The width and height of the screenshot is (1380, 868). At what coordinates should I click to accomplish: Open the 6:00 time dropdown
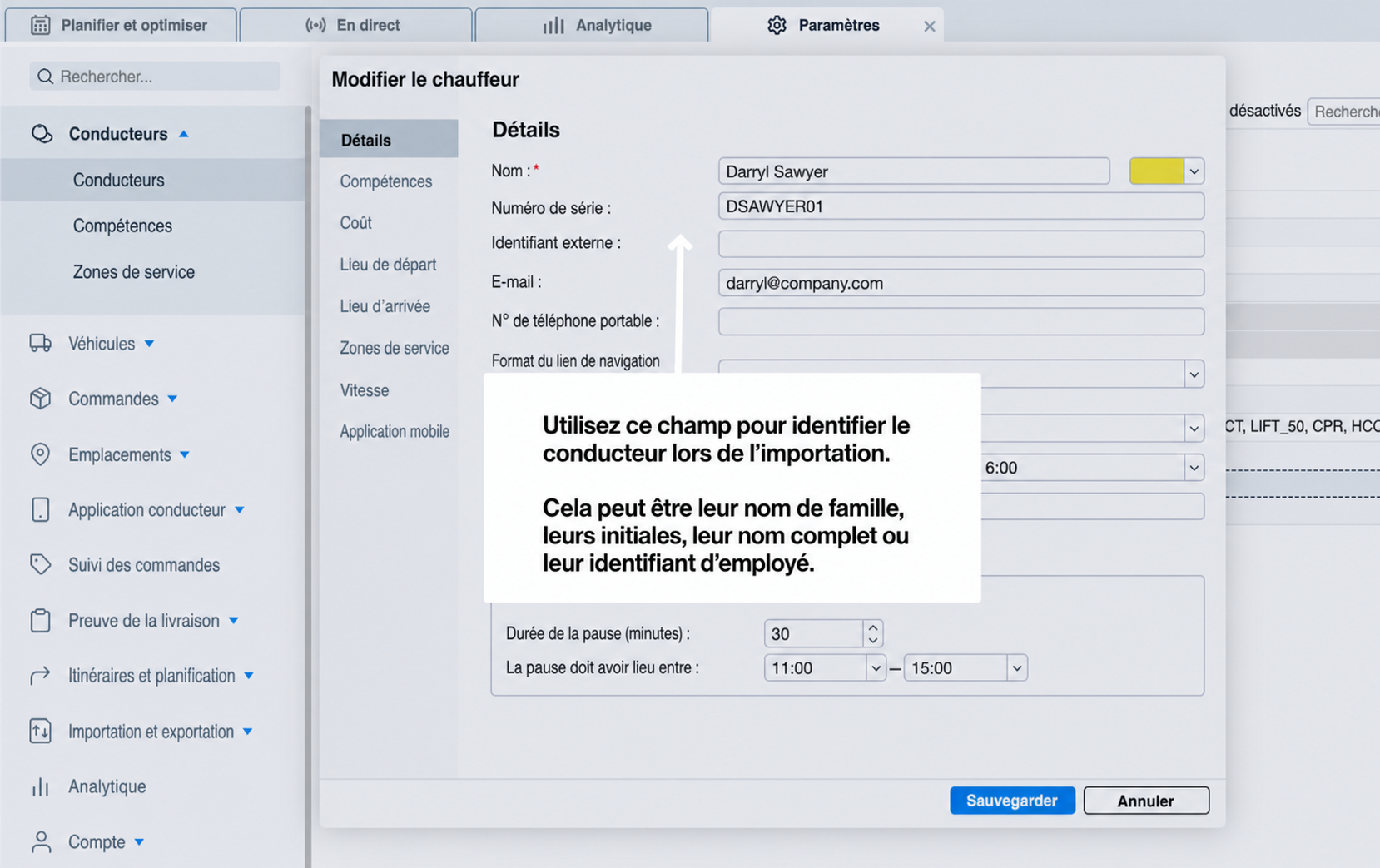(1194, 468)
